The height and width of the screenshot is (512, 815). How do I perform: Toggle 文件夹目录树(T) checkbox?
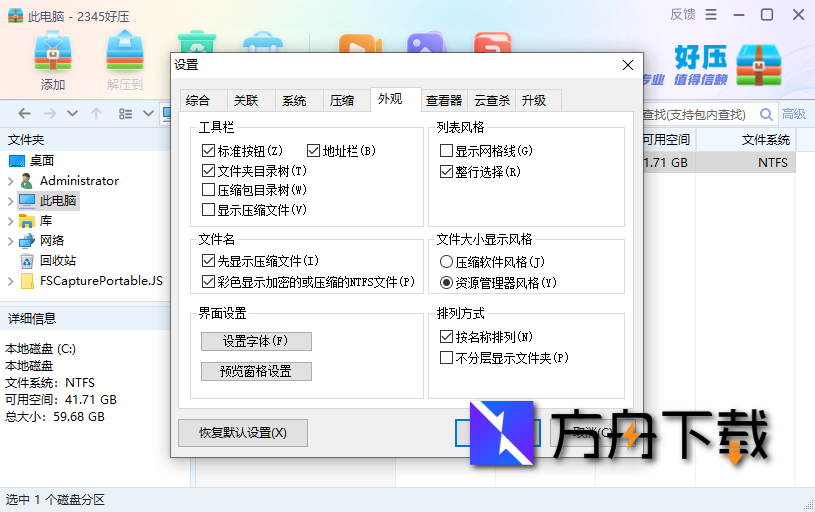click(x=208, y=170)
